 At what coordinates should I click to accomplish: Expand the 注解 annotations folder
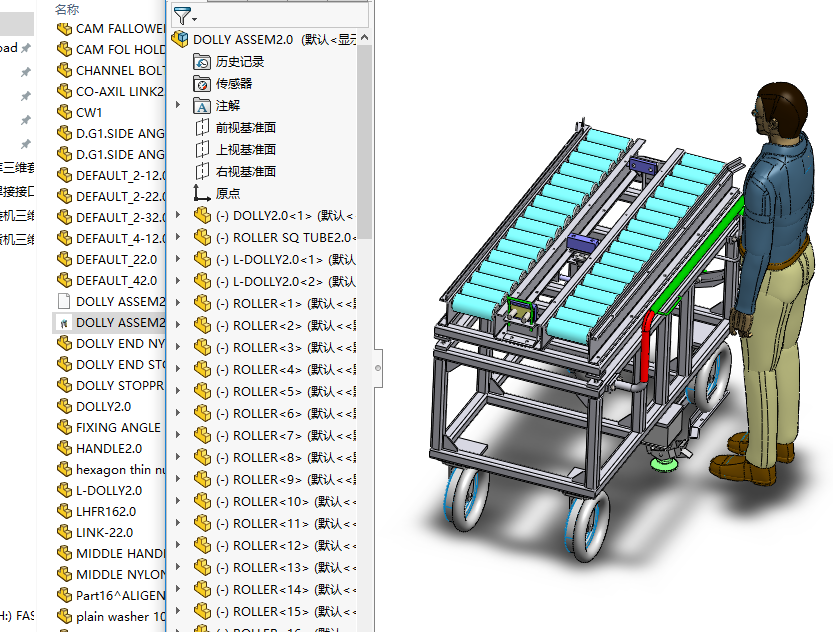(178, 105)
